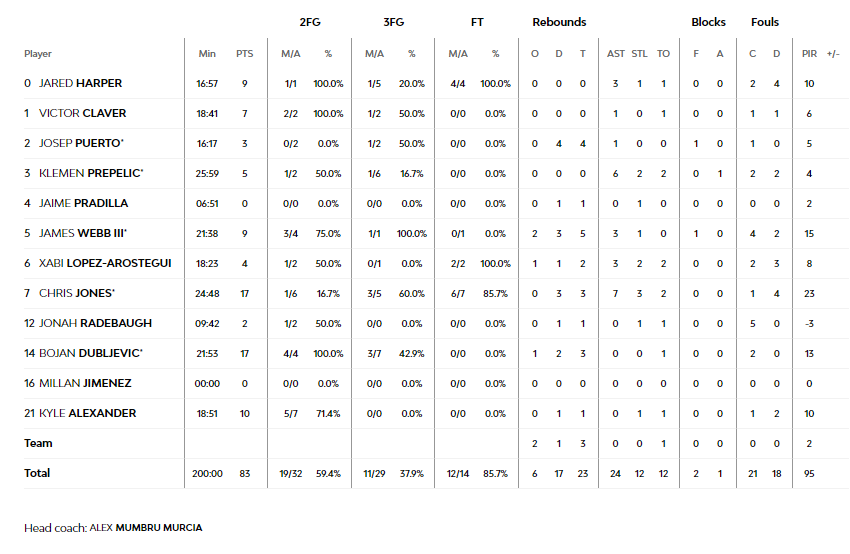The height and width of the screenshot is (554, 850).
Task: Select the Total row label
Action: (x=37, y=473)
